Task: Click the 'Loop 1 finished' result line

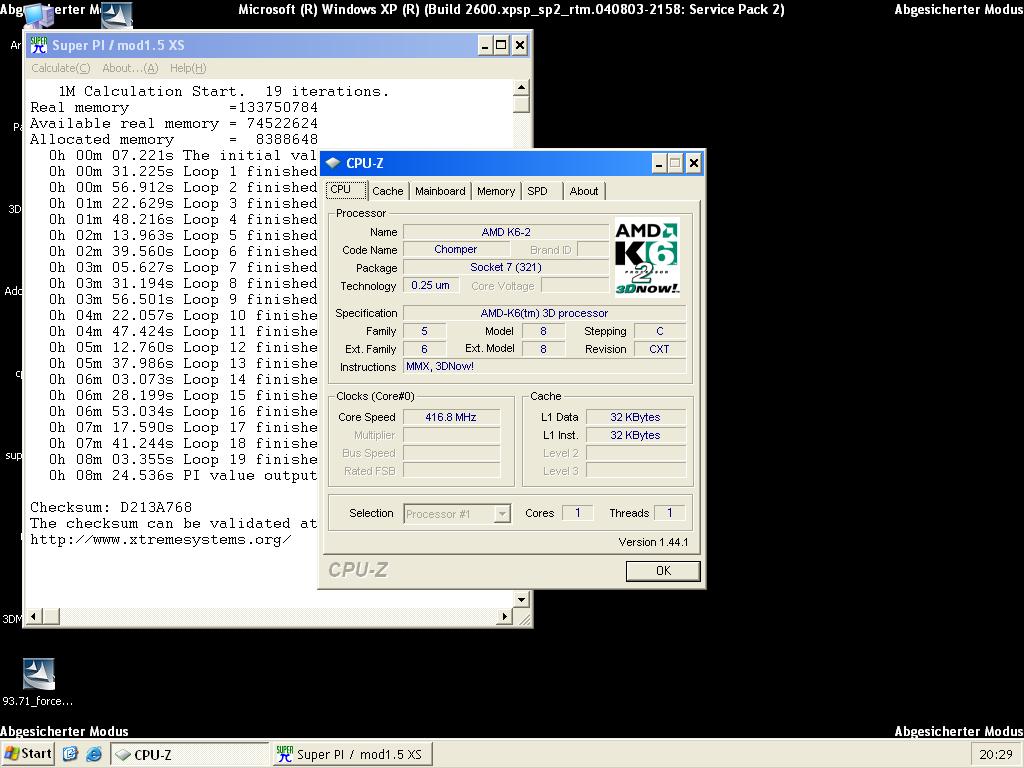Action: (183, 172)
